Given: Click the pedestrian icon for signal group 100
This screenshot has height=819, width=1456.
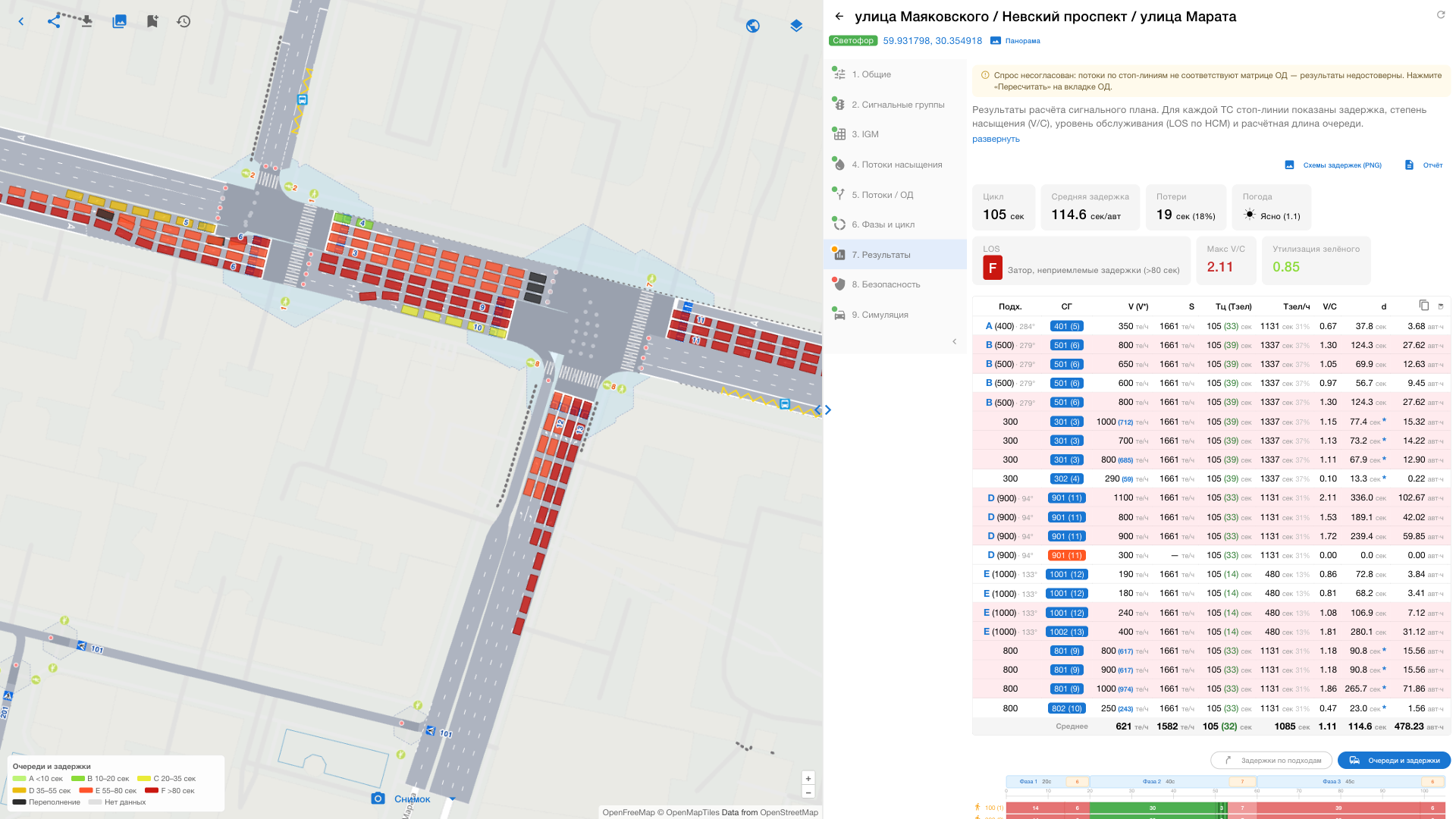Looking at the screenshot, I should click(977, 807).
